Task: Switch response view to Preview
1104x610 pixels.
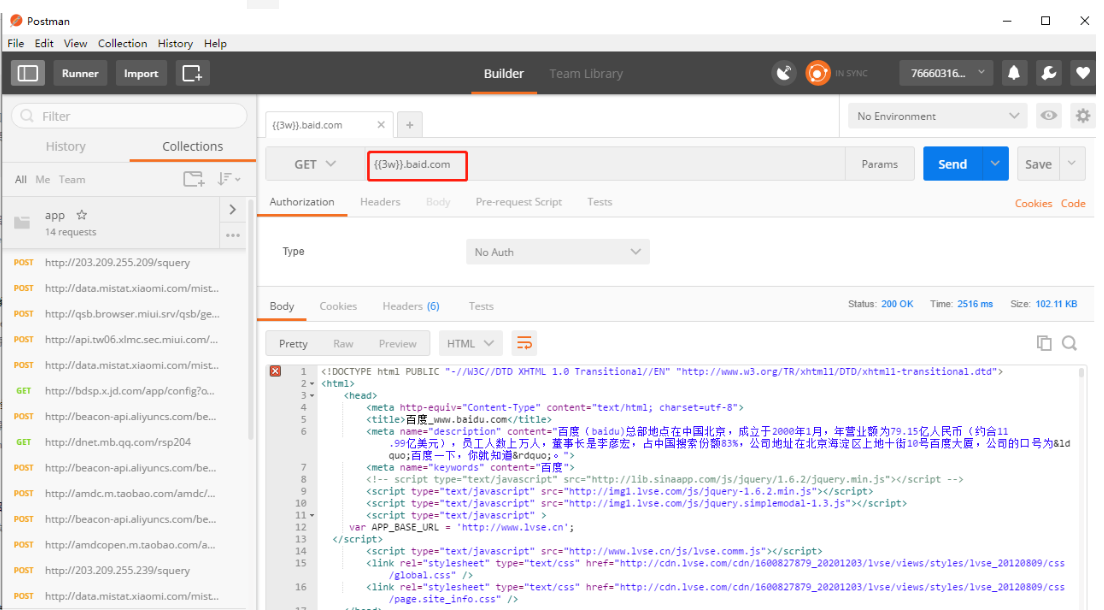Action: click(398, 343)
